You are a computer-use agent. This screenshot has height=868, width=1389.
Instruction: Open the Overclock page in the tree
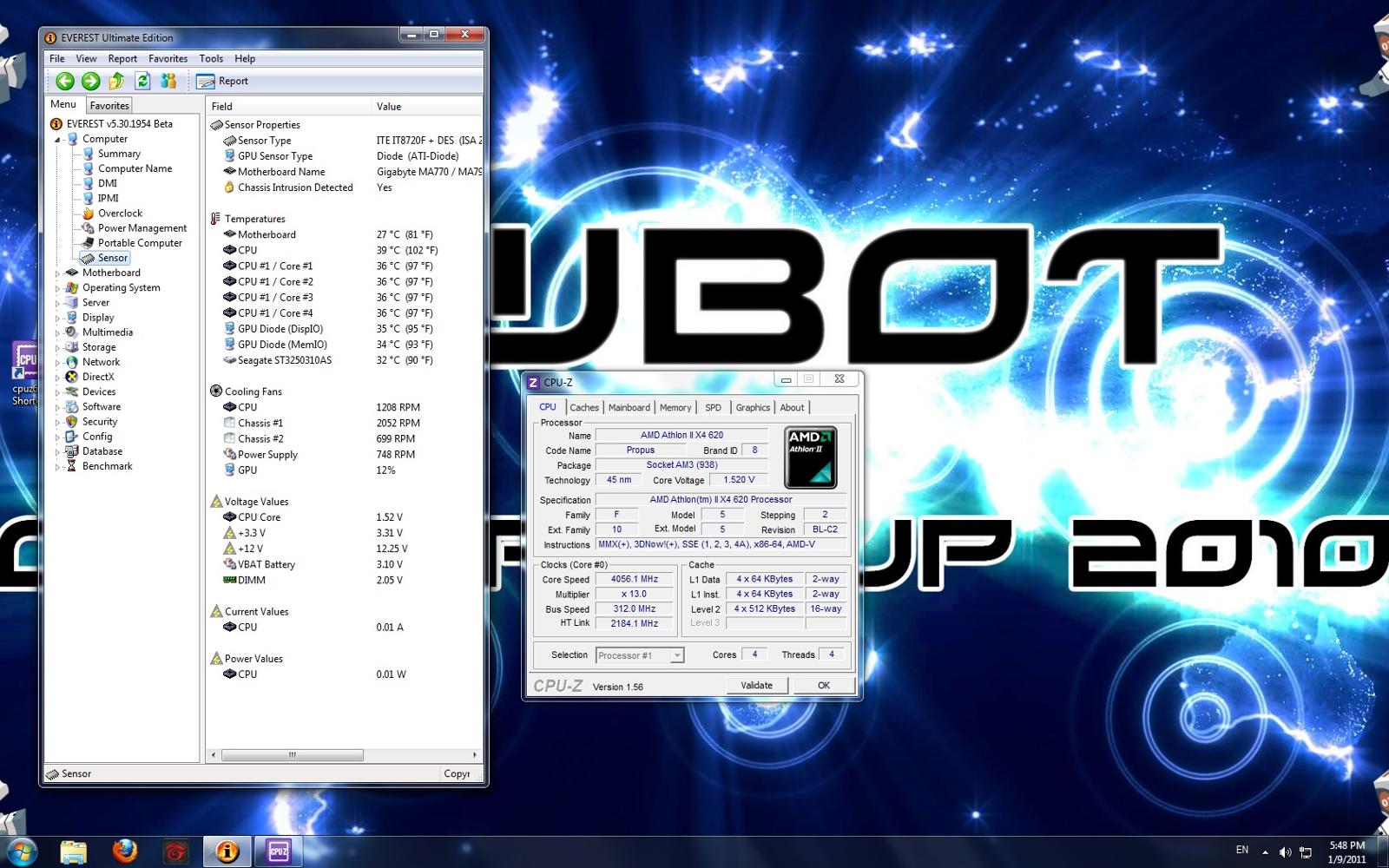coord(120,213)
